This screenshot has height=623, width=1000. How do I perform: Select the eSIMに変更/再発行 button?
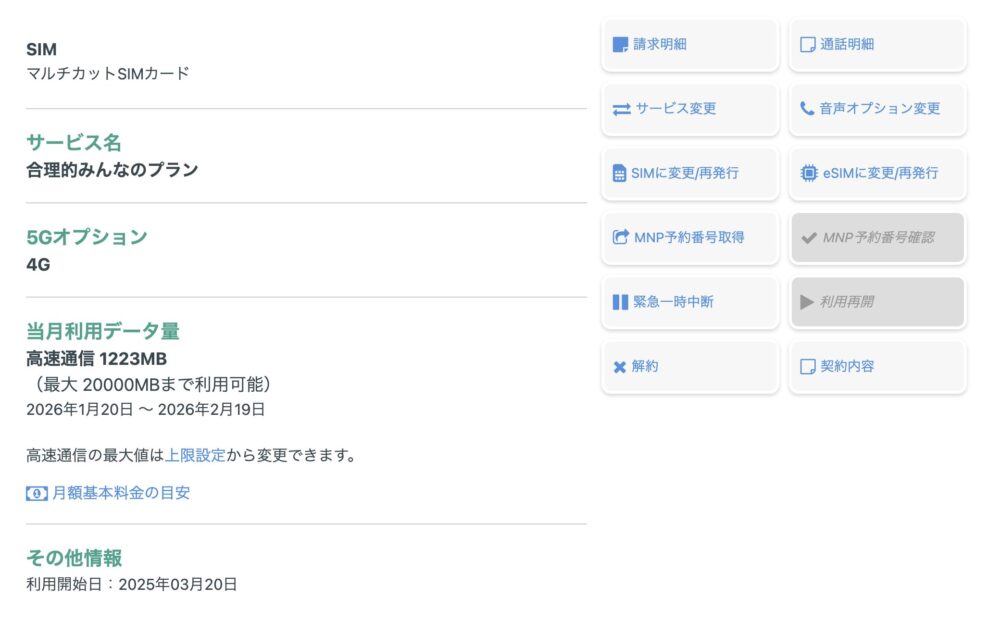(878, 173)
